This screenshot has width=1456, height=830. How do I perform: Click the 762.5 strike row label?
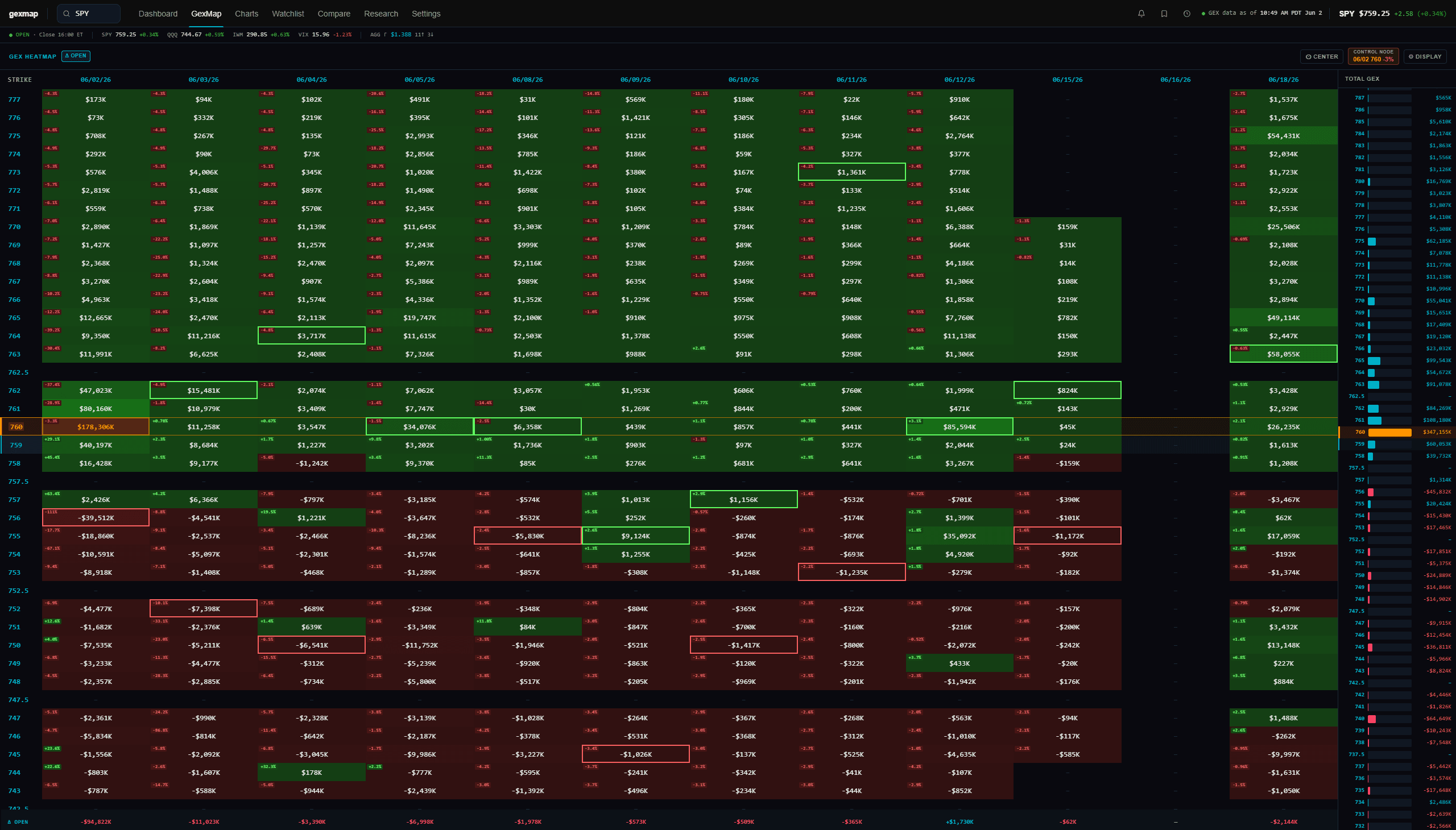pyautogui.click(x=18, y=372)
